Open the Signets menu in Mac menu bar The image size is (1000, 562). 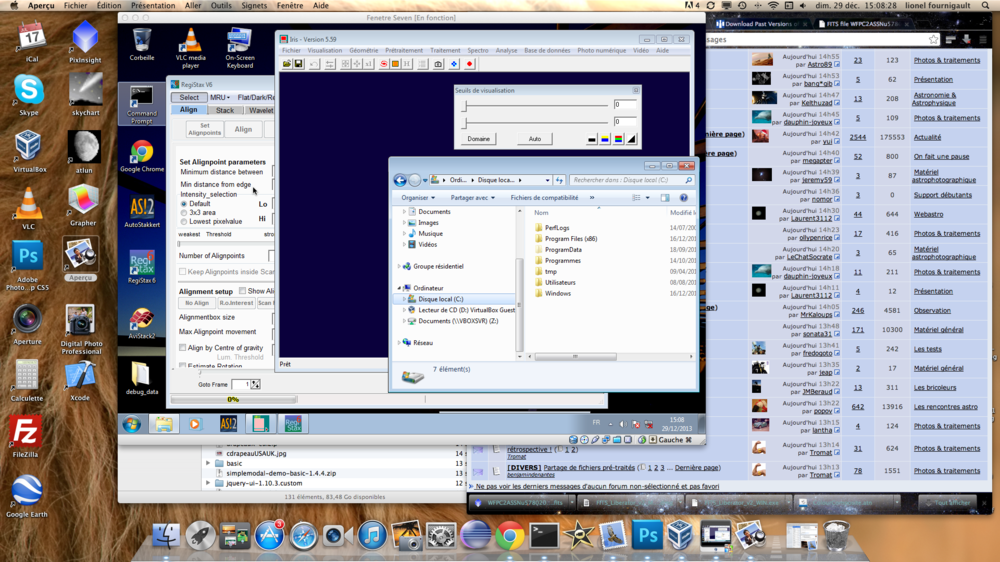click(254, 5)
